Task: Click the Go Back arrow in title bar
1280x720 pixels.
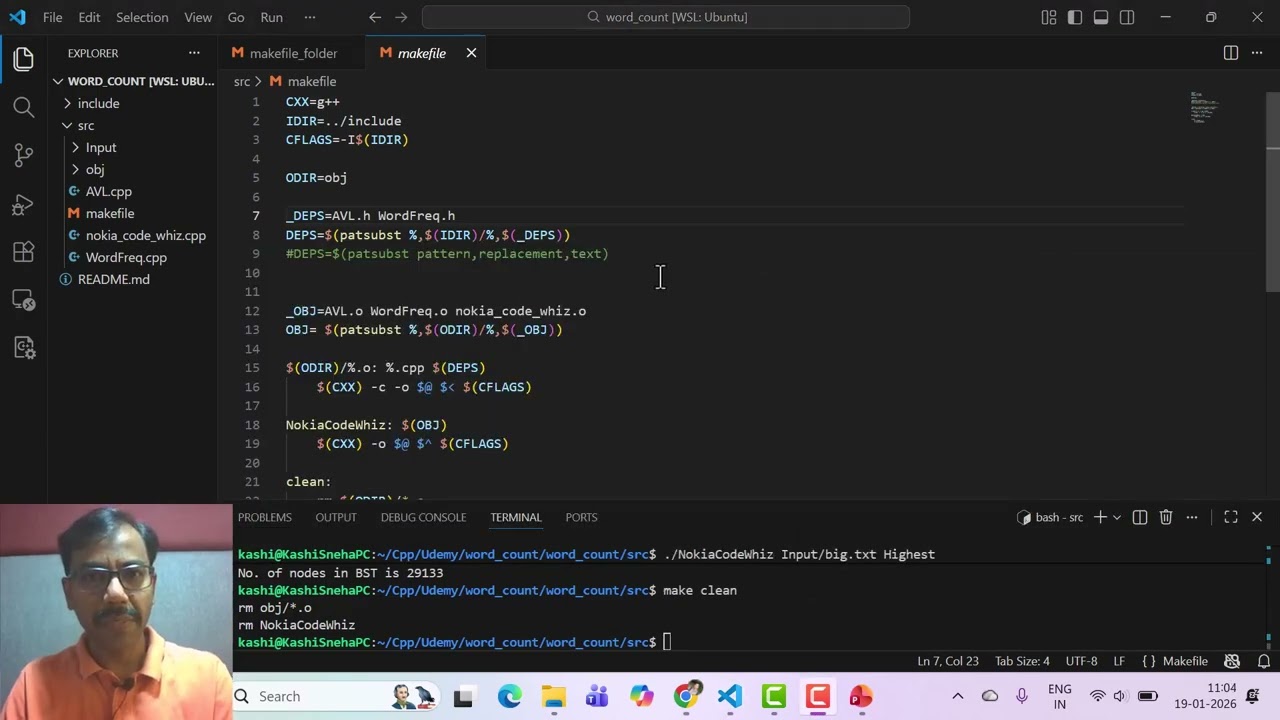Action: [x=375, y=17]
